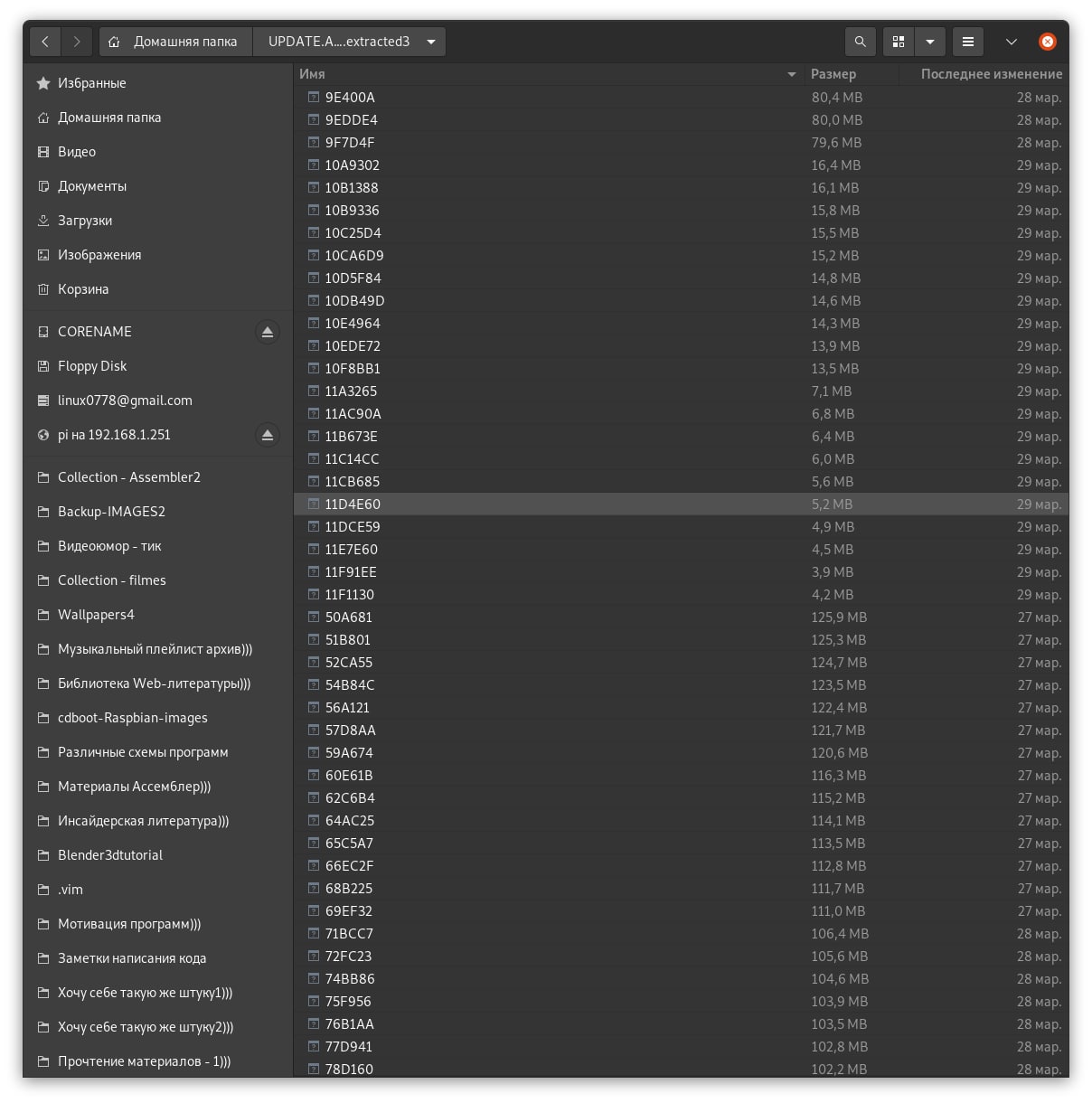Open view options dropdown arrow
This screenshot has width=1092, height=1103.
(930, 42)
